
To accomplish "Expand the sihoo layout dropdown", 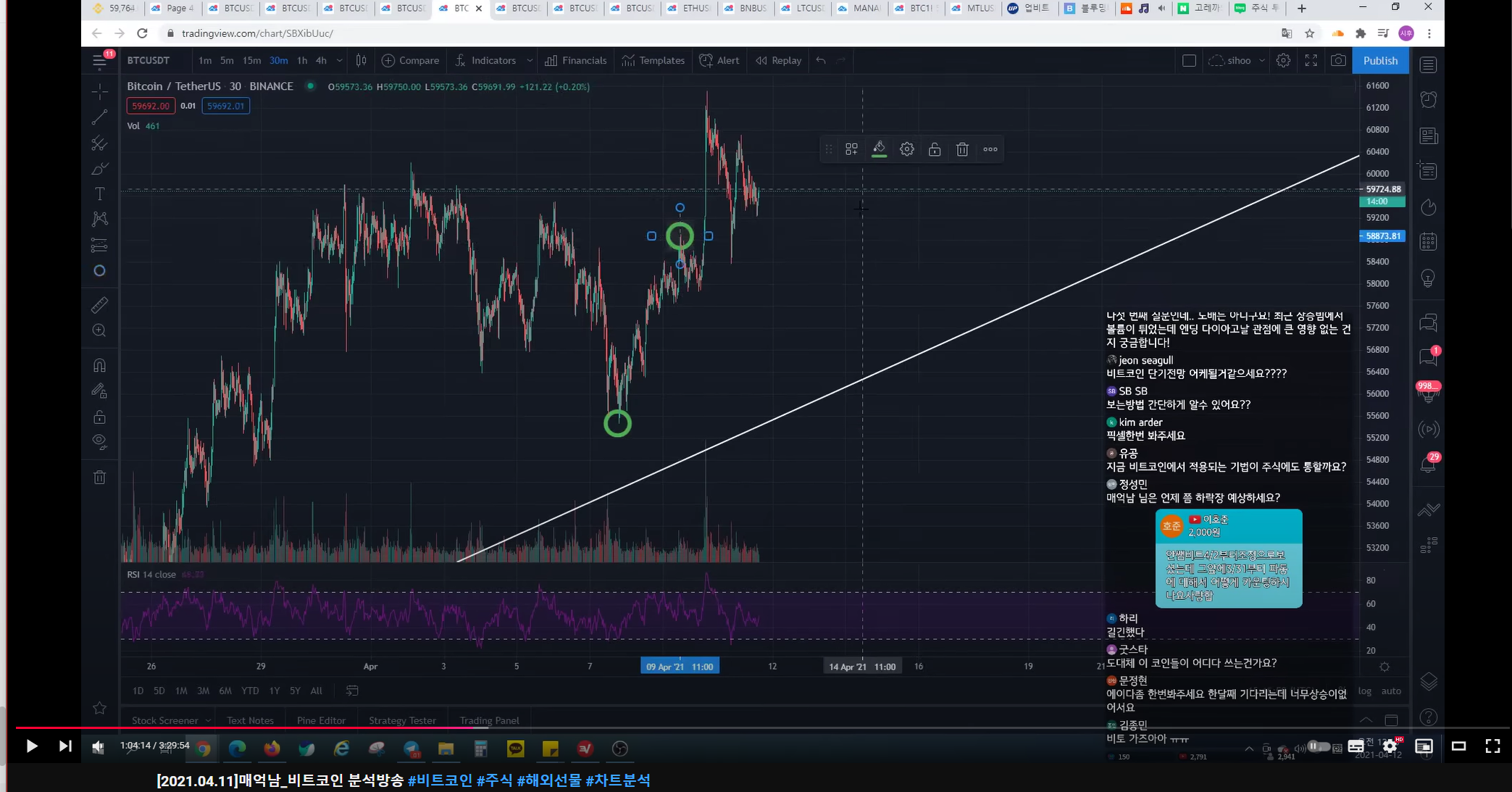I will tap(1261, 60).
